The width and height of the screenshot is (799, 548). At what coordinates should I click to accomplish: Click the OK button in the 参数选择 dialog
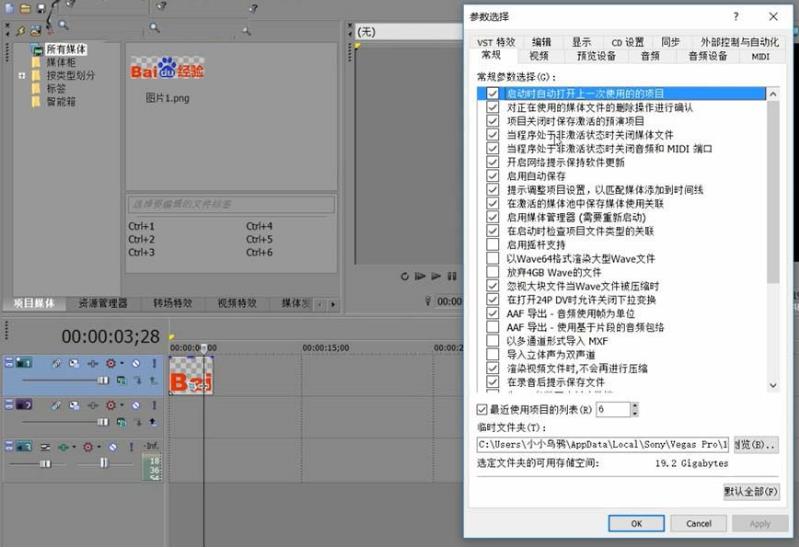click(636, 524)
